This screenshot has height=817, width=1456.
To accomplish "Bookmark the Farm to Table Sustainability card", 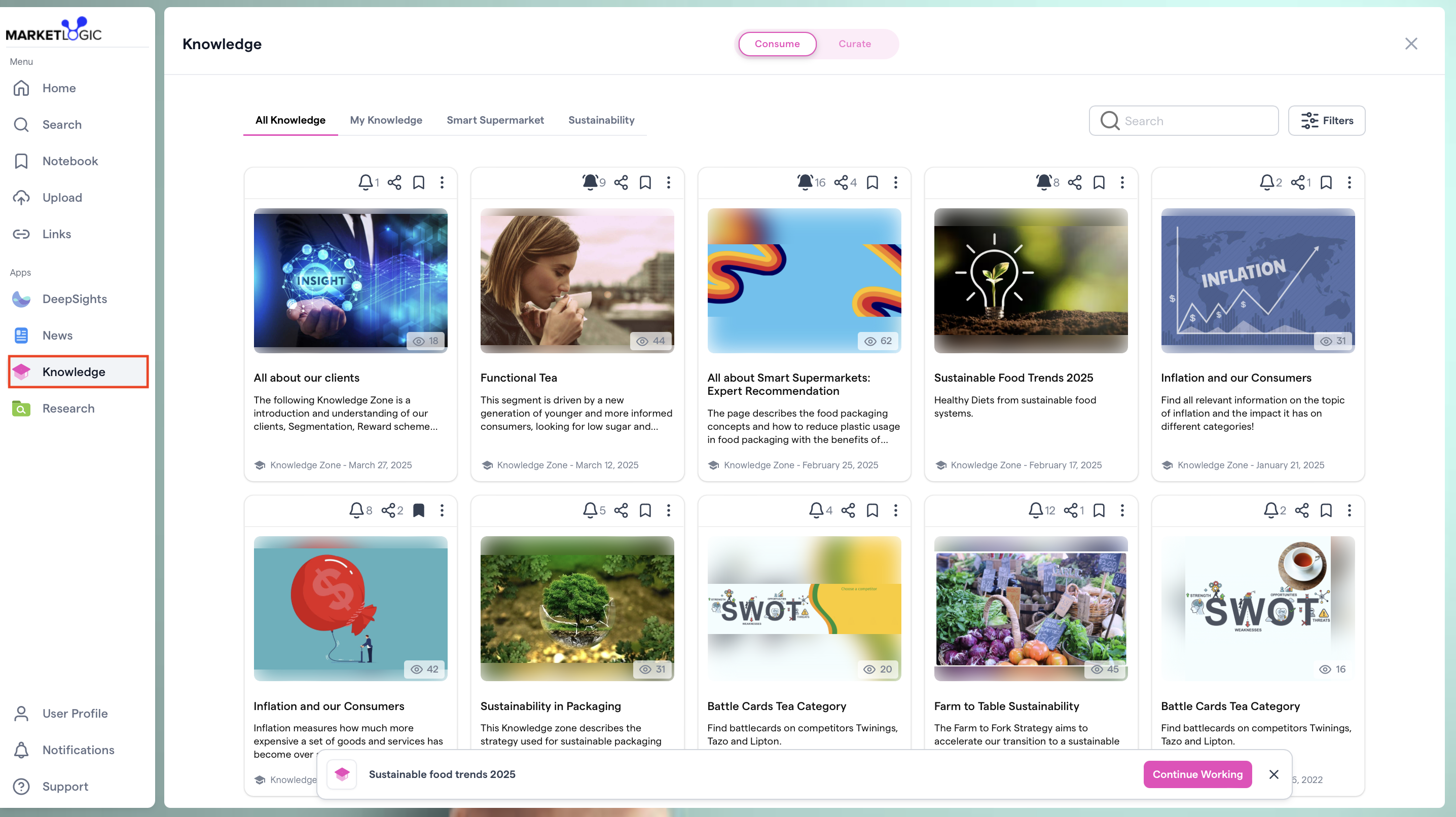I will (1099, 510).
